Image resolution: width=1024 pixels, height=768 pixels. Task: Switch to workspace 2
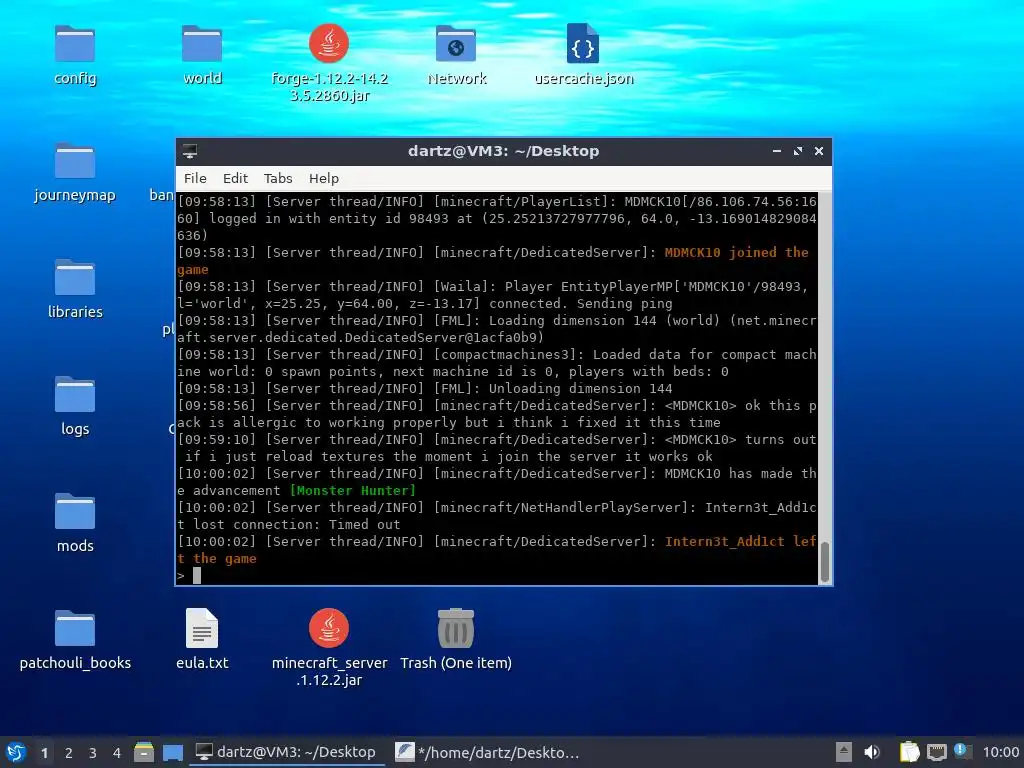pyautogui.click(x=69, y=753)
